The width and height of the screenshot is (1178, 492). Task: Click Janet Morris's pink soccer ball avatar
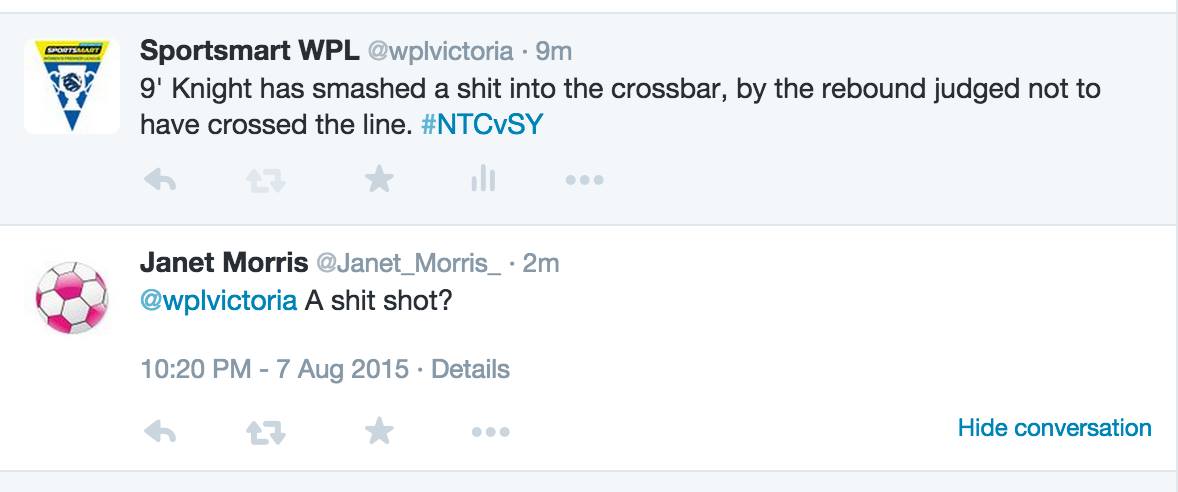tap(72, 298)
